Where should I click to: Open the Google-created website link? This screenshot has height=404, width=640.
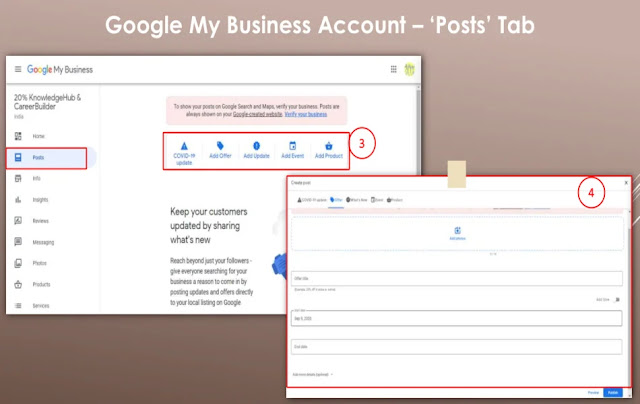click(x=258, y=114)
